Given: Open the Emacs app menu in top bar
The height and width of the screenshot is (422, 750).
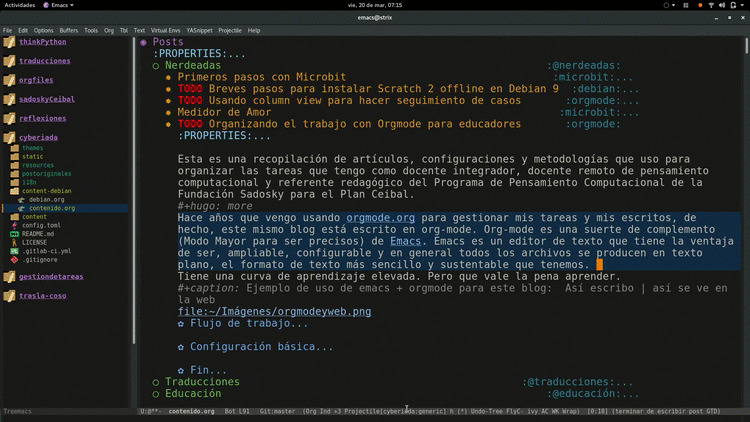Looking at the screenshot, I should pos(59,5).
